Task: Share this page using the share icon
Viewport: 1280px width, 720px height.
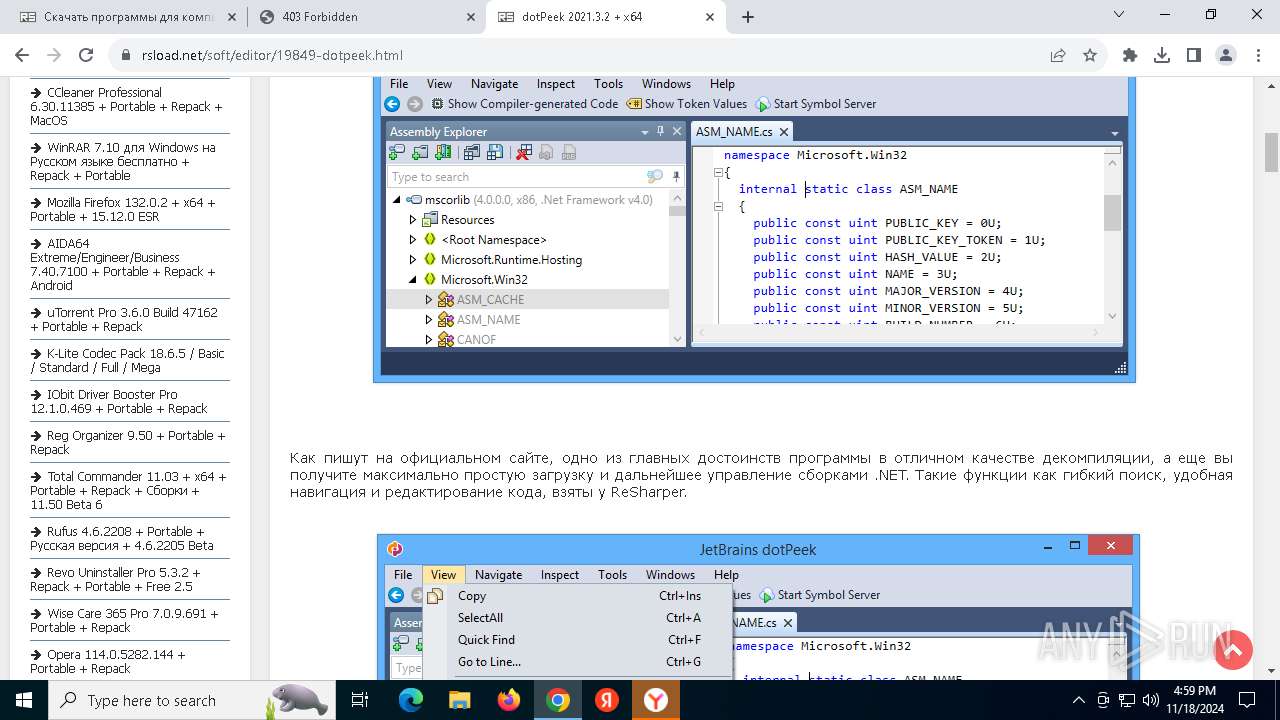Action: pyautogui.click(x=1058, y=56)
